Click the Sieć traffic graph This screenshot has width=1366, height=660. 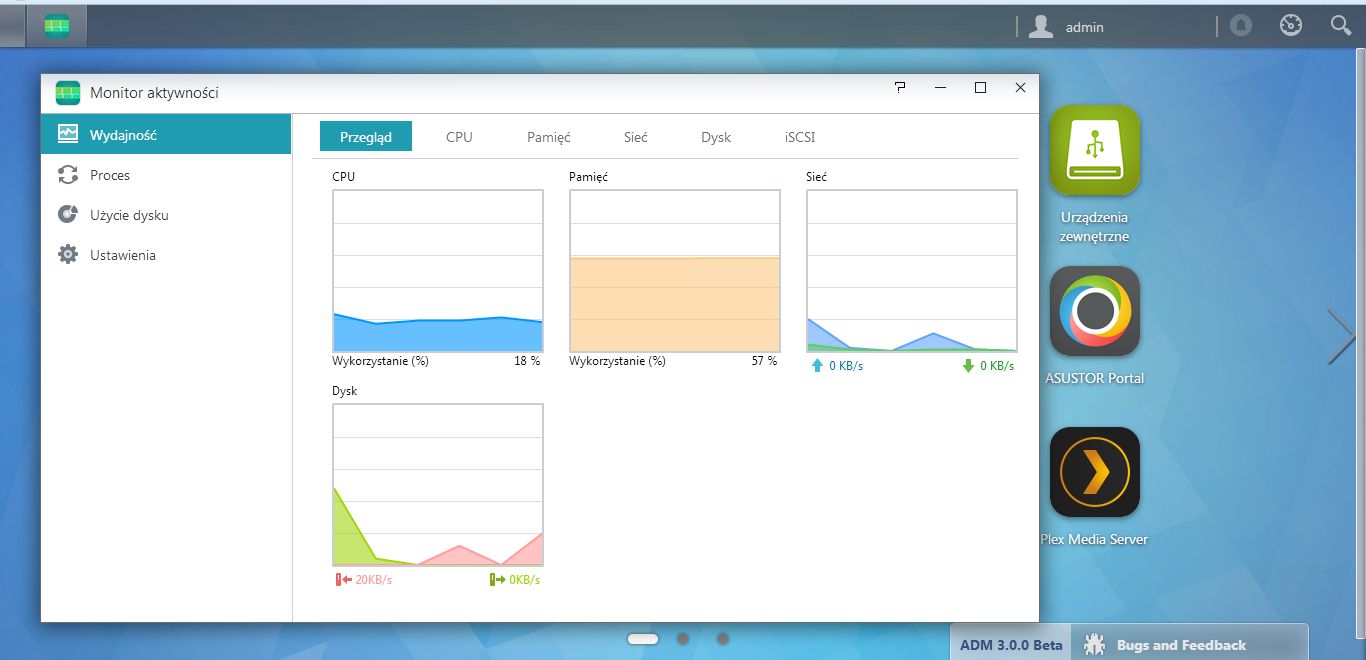click(912, 270)
